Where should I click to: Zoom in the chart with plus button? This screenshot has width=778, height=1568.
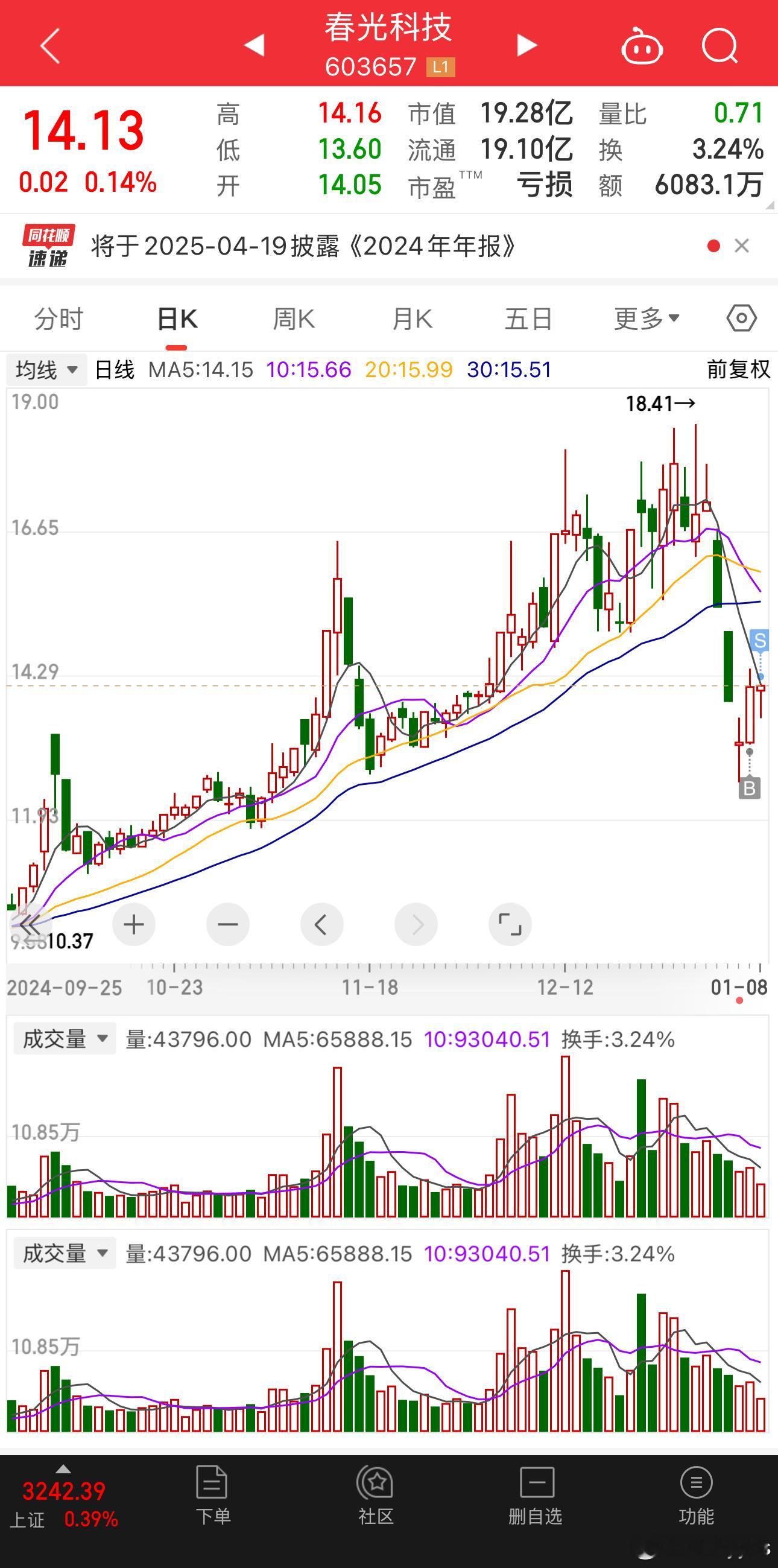pos(134,924)
